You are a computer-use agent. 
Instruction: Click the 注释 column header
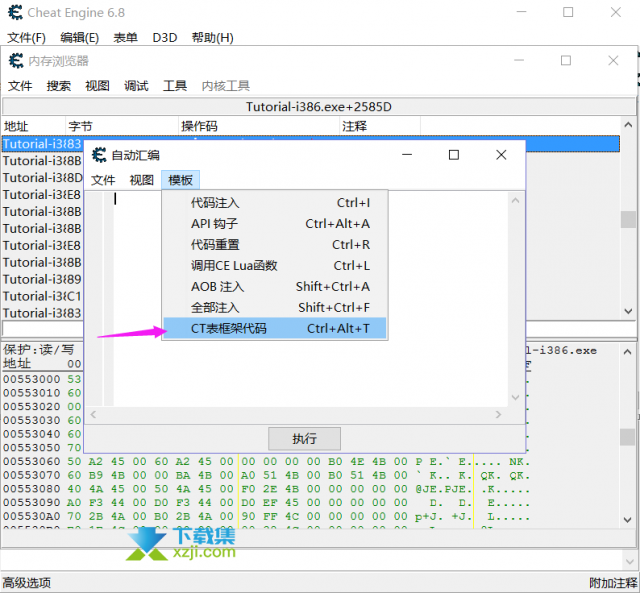click(380, 126)
